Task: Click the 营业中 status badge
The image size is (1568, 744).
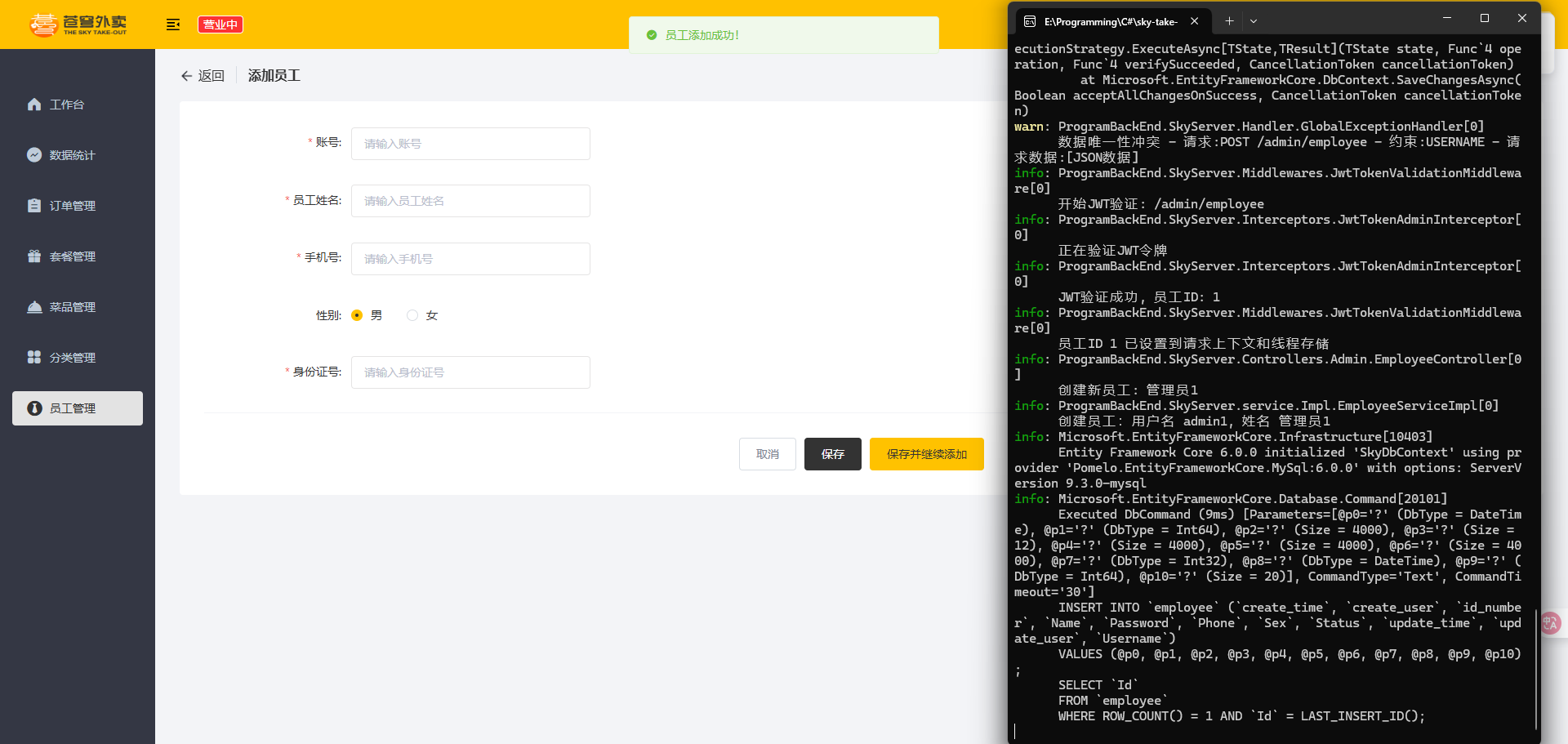Action: [x=220, y=25]
